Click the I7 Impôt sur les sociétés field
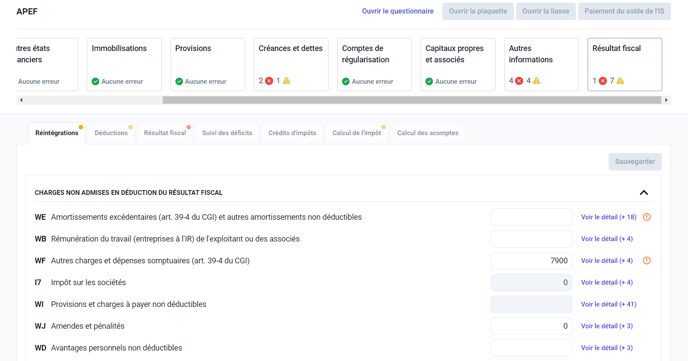 pyautogui.click(x=531, y=282)
